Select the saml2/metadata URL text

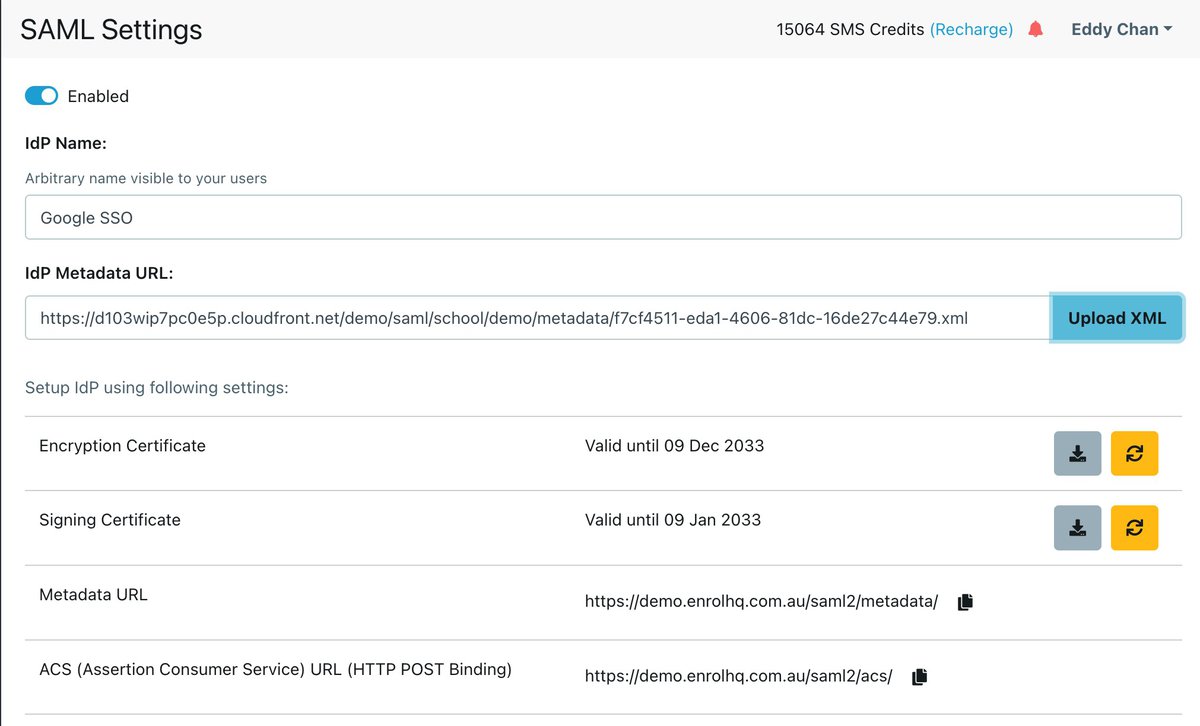(x=761, y=601)
